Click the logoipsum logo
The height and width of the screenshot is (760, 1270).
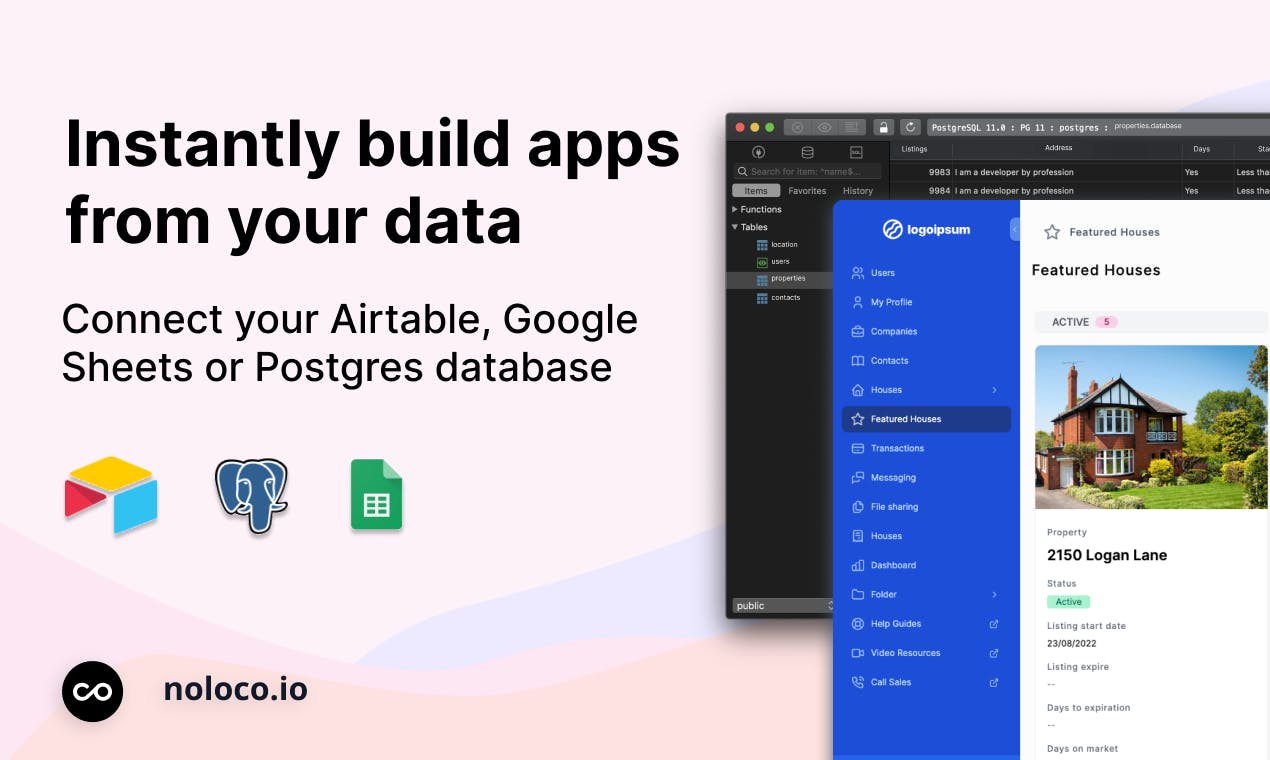pyautogui.click(x=926, y=230)
